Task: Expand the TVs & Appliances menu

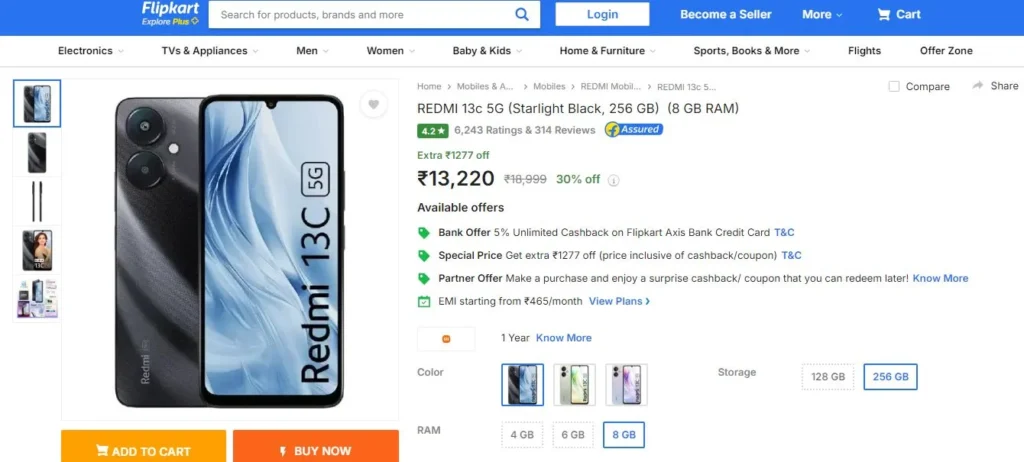Action: click(x=210, y=50)
